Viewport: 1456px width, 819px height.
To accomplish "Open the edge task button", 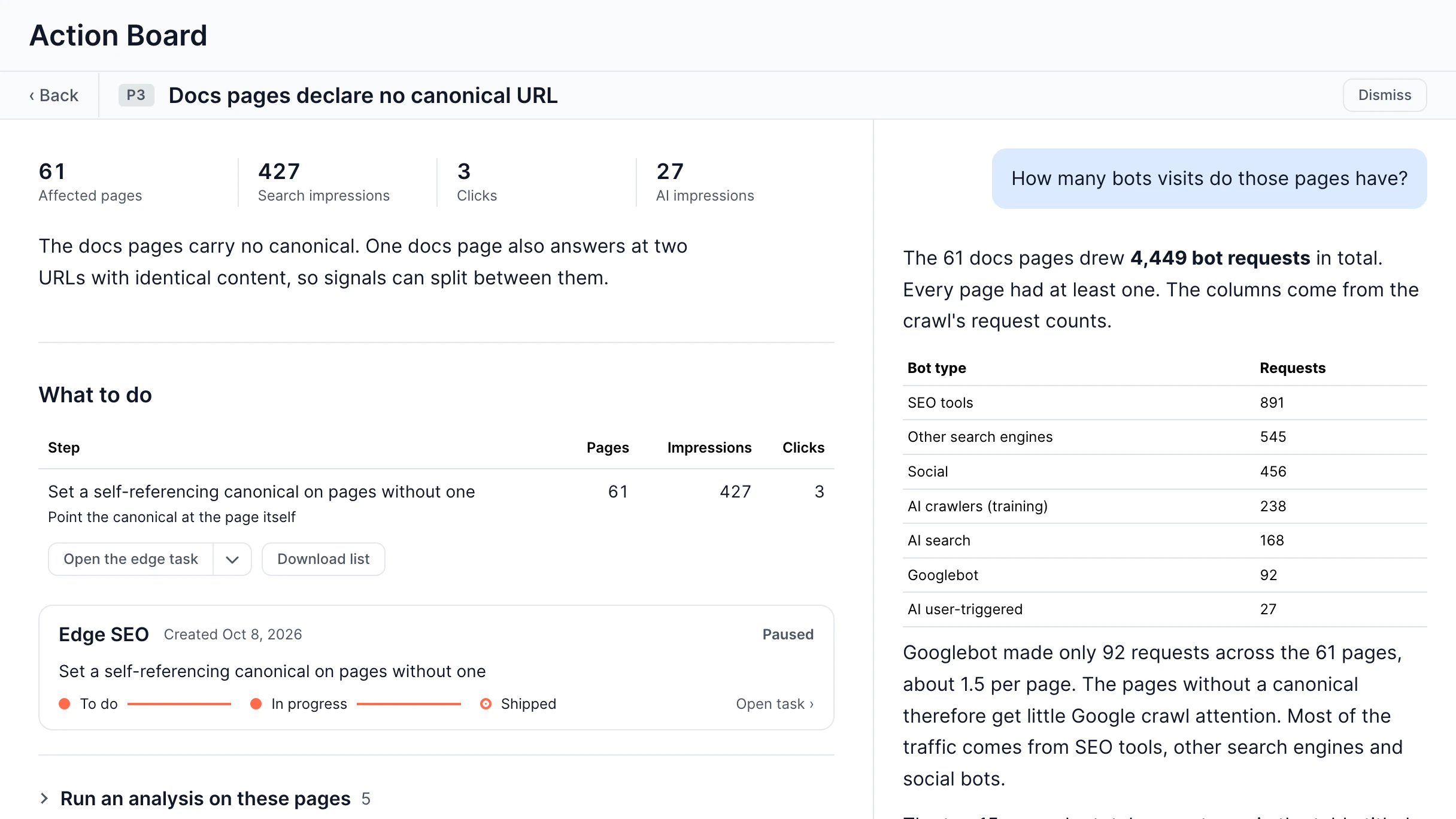I will pyautogui.click(x=131, y=559).
